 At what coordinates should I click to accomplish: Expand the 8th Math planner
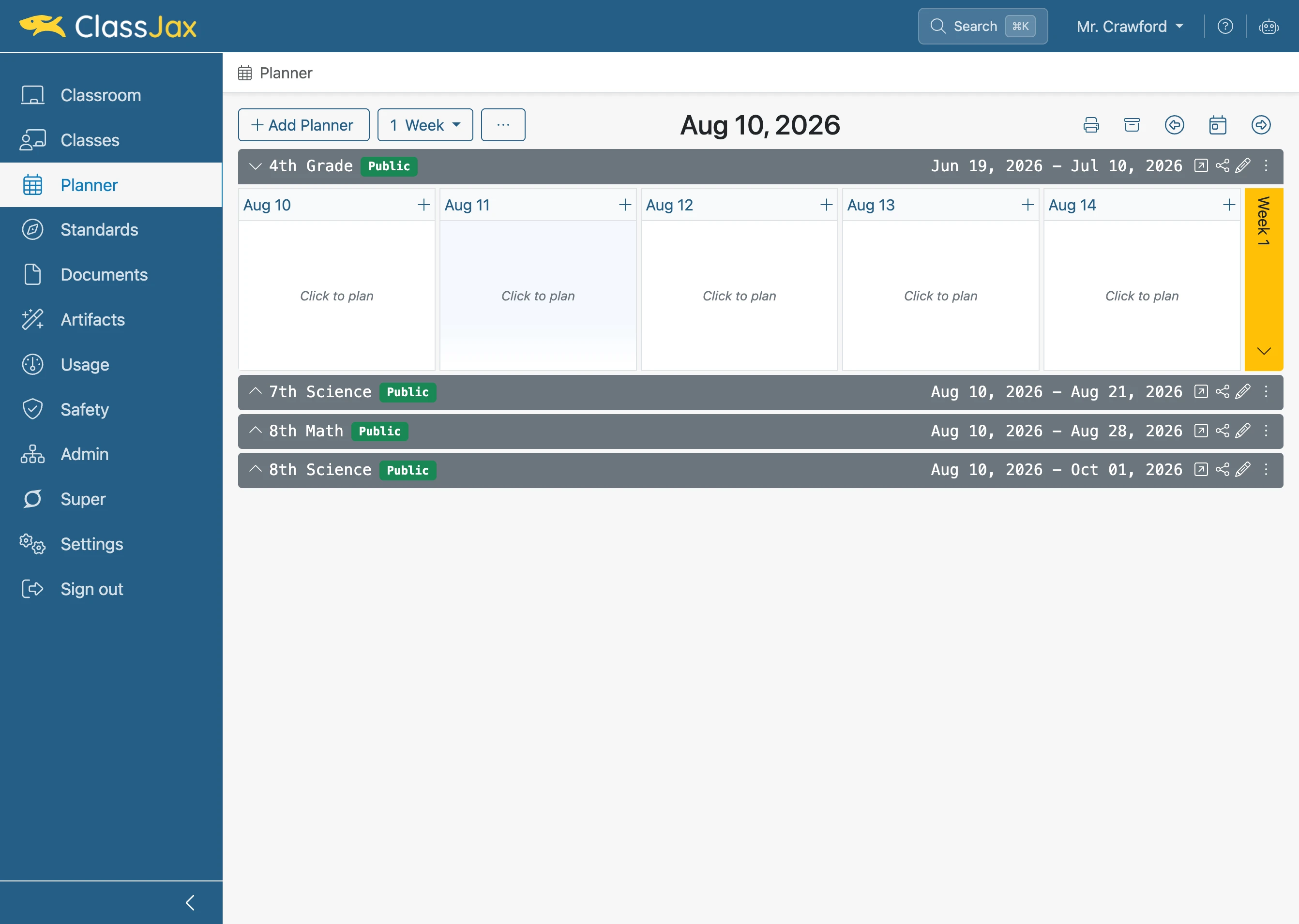(255, 431)
